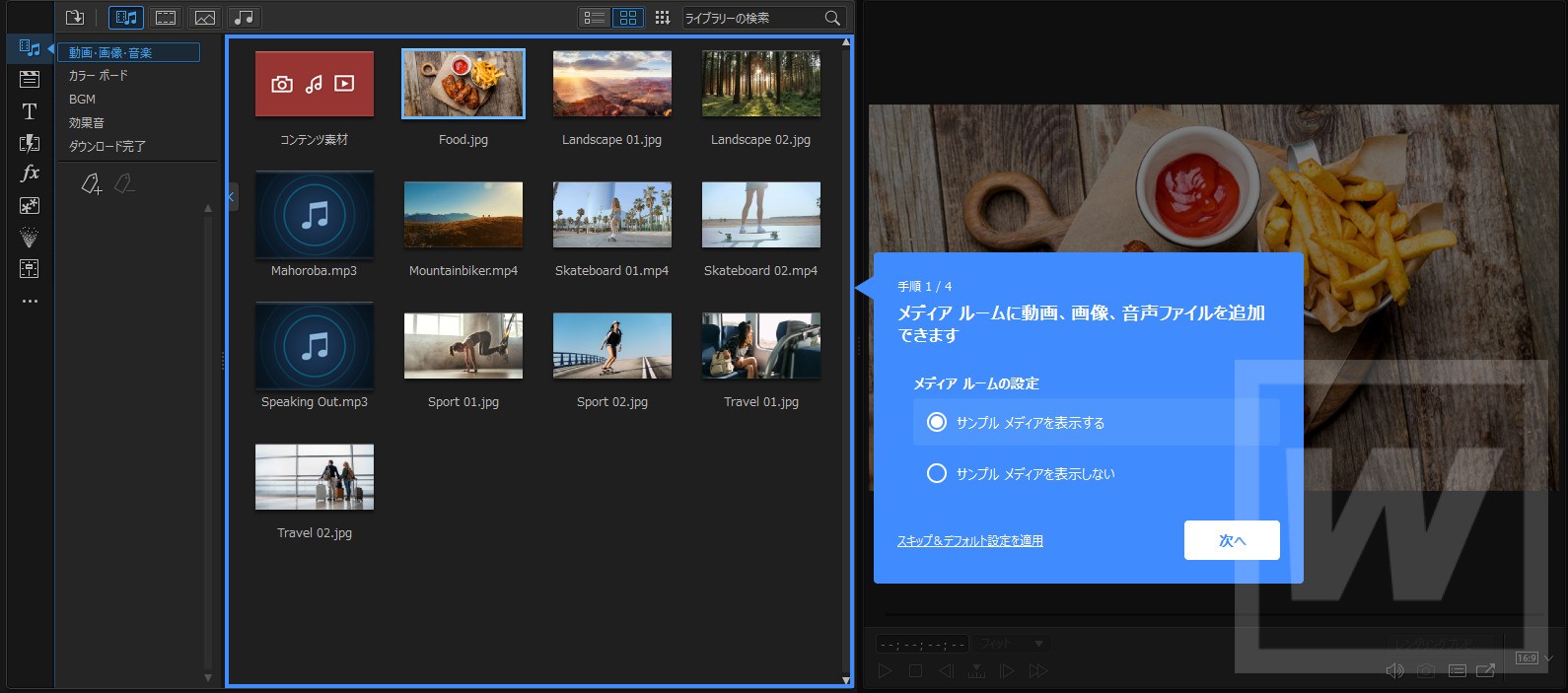Image resolution: width=1568 pixels, height=693 pixels.
Task: Open the Overlay Room sparkle-frame icon
Action: pos(30,205)
